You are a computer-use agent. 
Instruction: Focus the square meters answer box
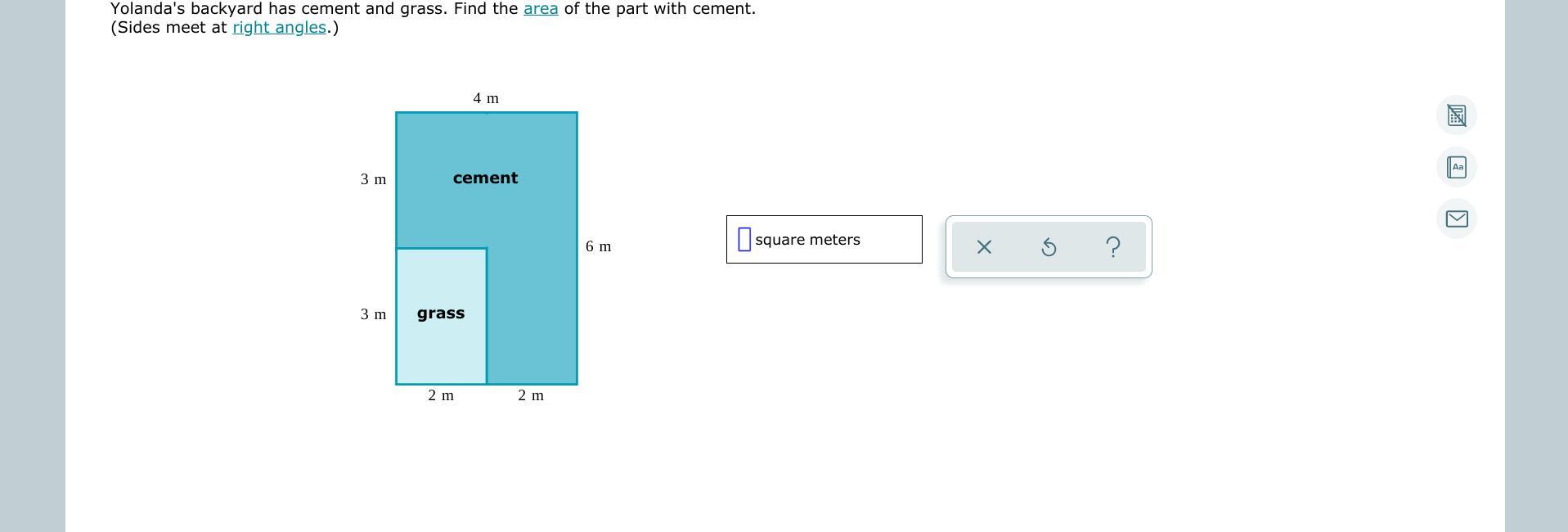pos(744,240)
